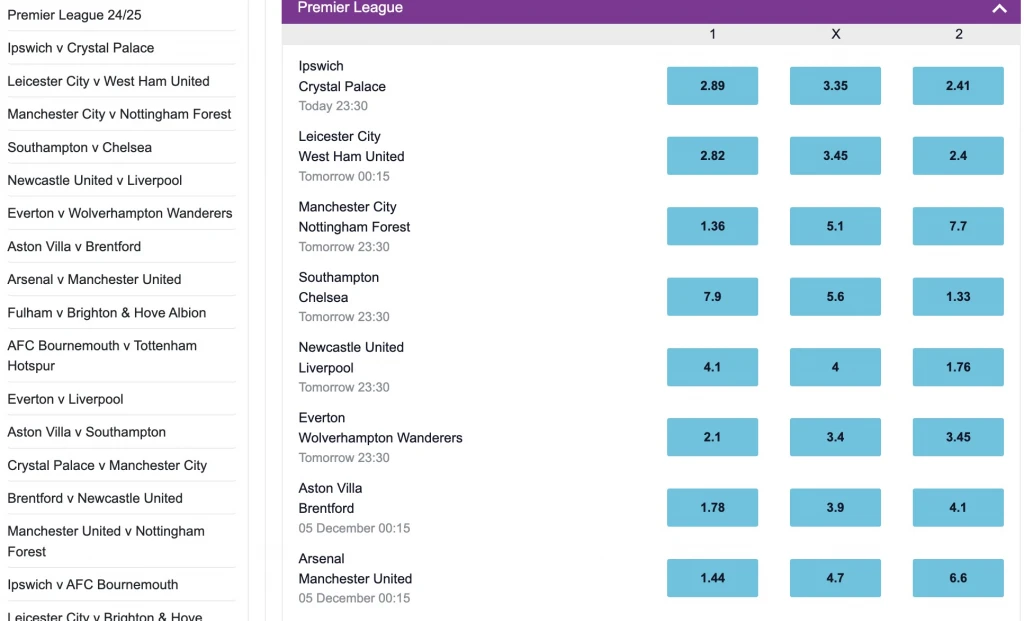Open Crystal Palace v Manchester City link

(x=107, y=465)
